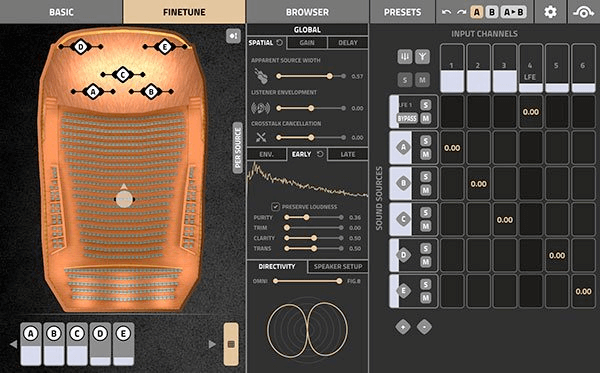Open the Presets tab
The image size is (600, 373).
click(403, 12)
